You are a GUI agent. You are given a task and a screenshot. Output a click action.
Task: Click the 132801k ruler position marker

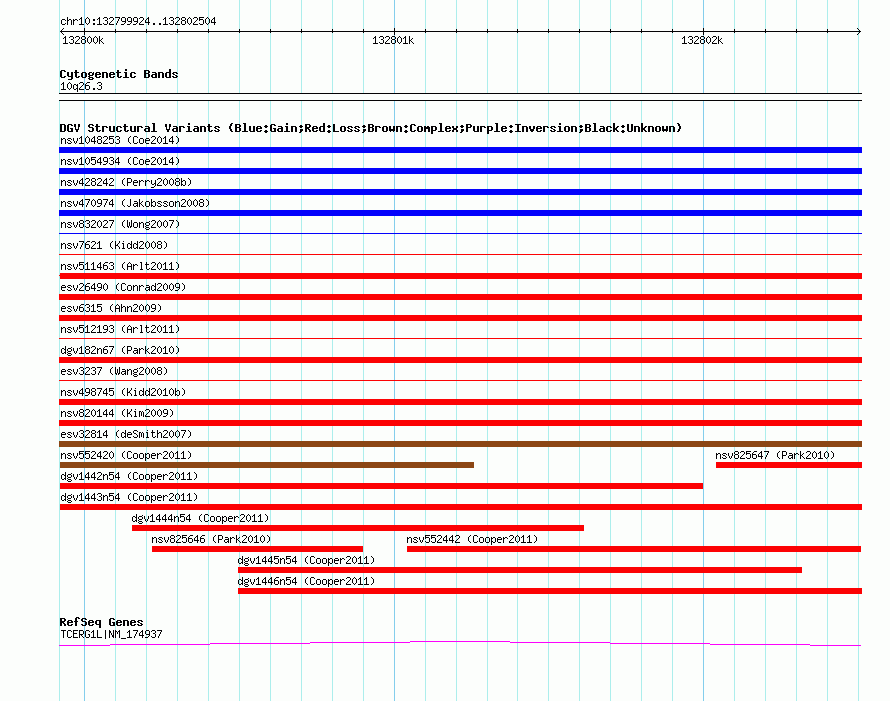(x=393, y=40)
